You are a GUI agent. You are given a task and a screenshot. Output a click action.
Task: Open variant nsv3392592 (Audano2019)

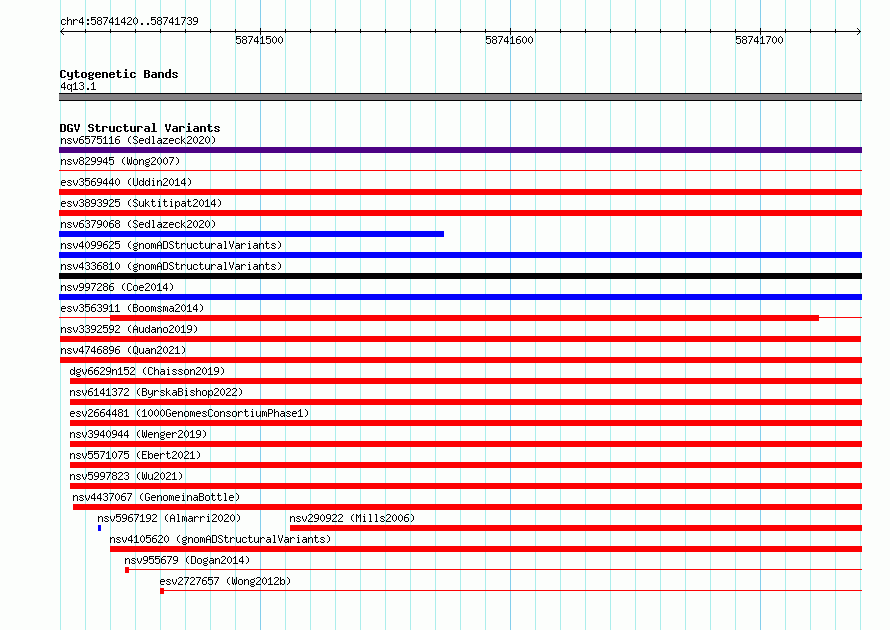pos(129,329)
